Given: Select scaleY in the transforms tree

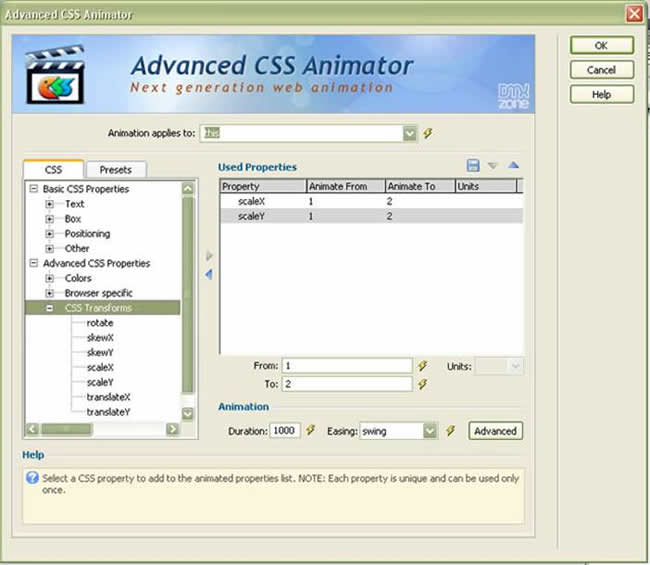Looking at the screenshot, I should click(x=100, y=382).
